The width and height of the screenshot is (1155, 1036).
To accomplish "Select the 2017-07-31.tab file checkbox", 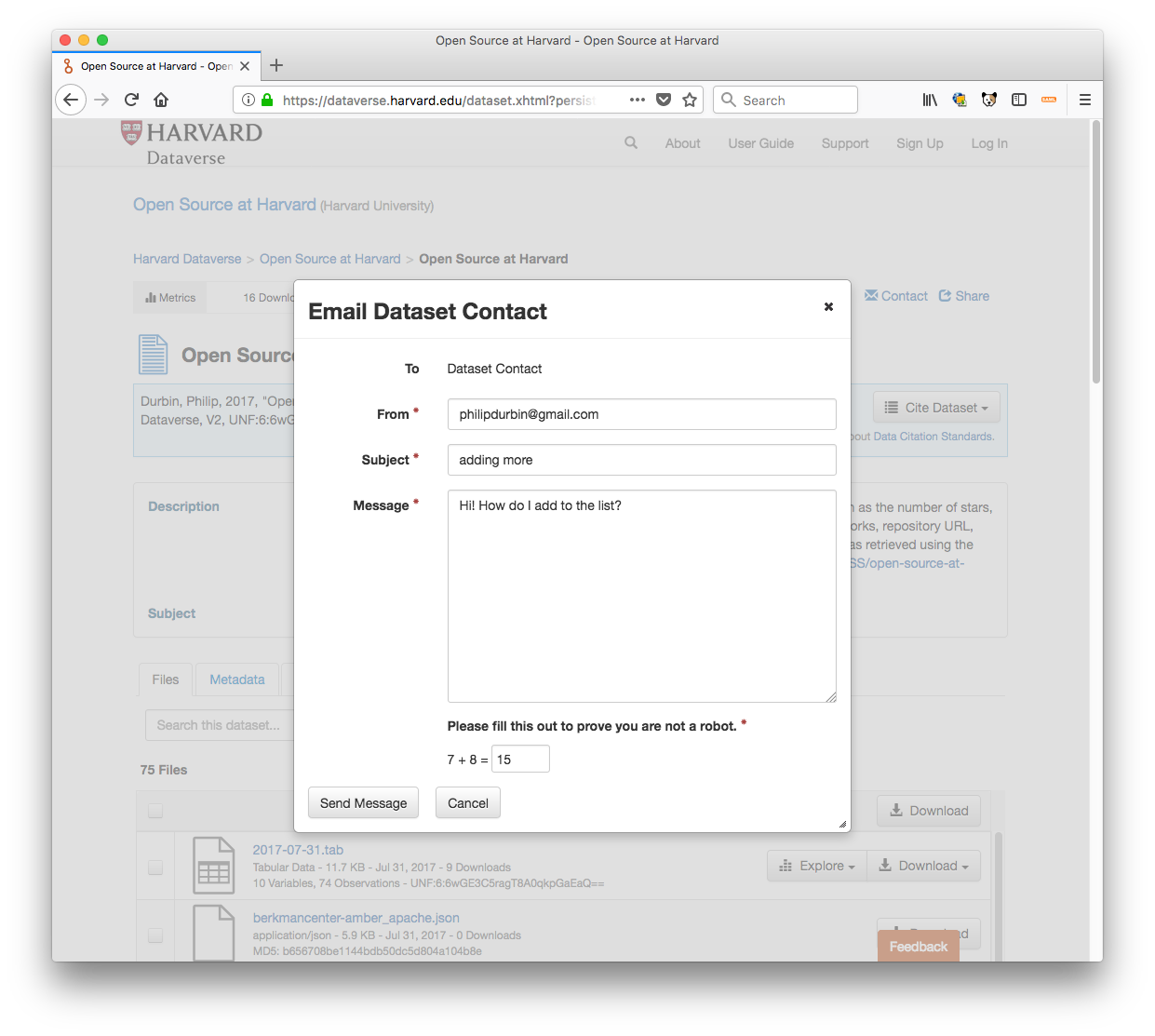I will click(x=155, y=868).
